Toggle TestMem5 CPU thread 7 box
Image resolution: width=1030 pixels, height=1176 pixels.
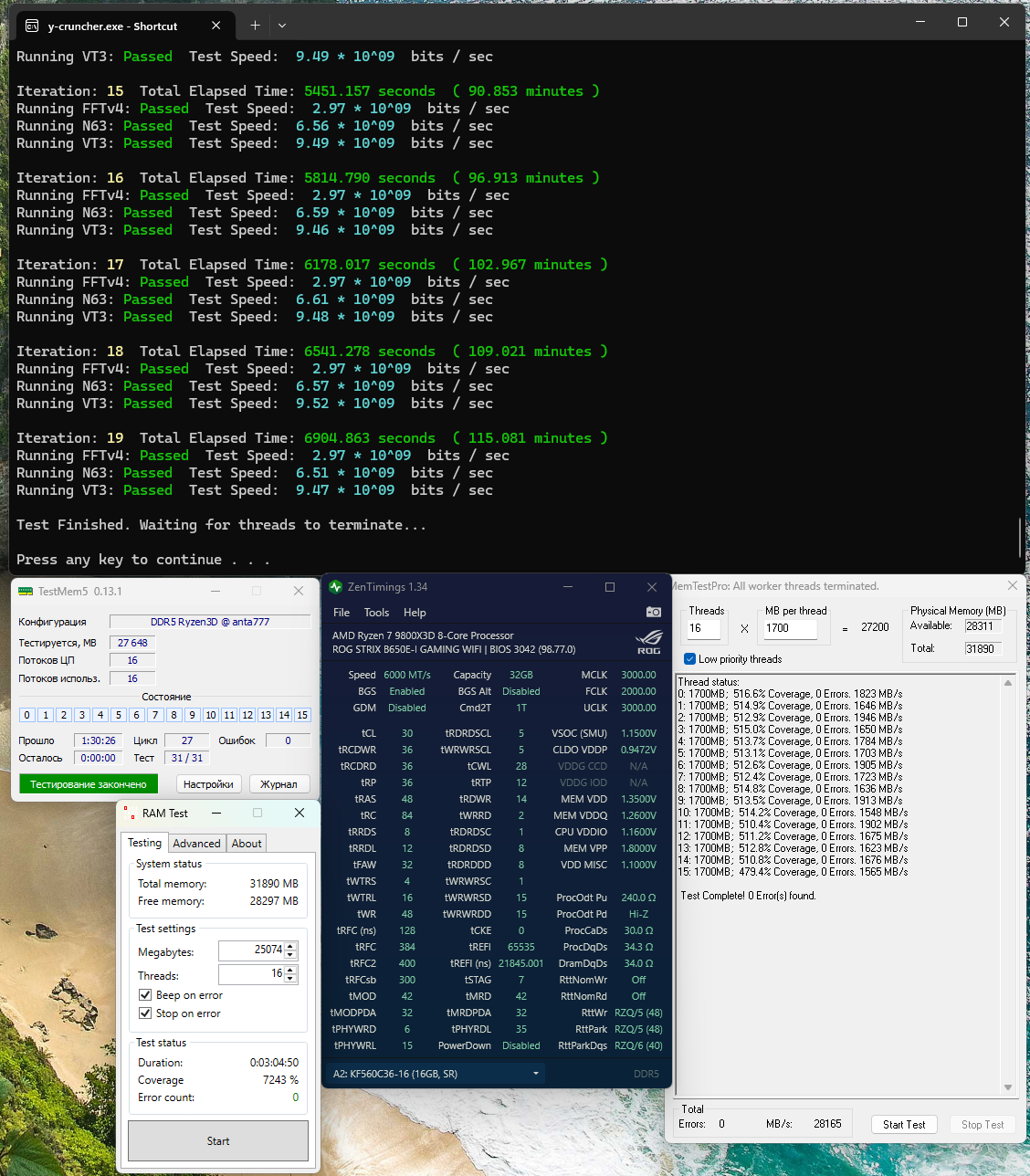tap(155, 715)
